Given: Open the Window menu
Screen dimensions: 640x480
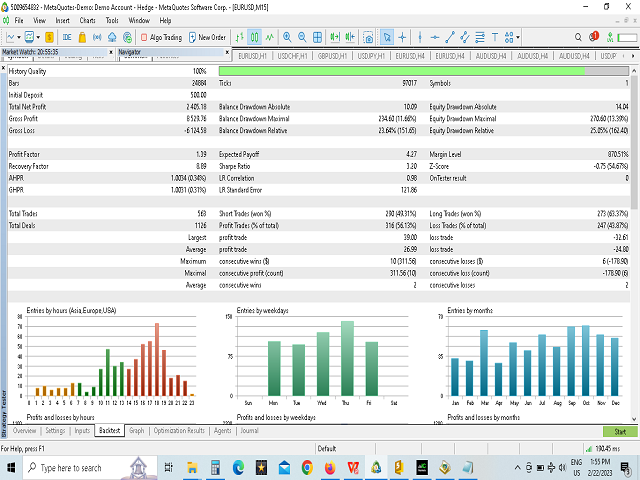Looking at the screenshot, I should pyautogui.click(x=139, y=20).
